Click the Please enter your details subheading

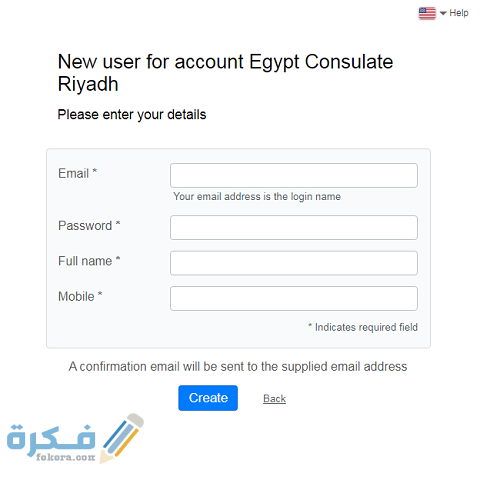[x=132, y=115]
